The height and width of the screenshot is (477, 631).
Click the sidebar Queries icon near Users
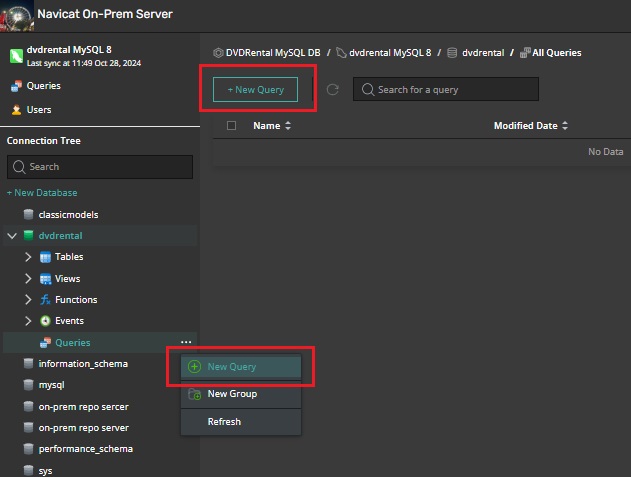16,86
